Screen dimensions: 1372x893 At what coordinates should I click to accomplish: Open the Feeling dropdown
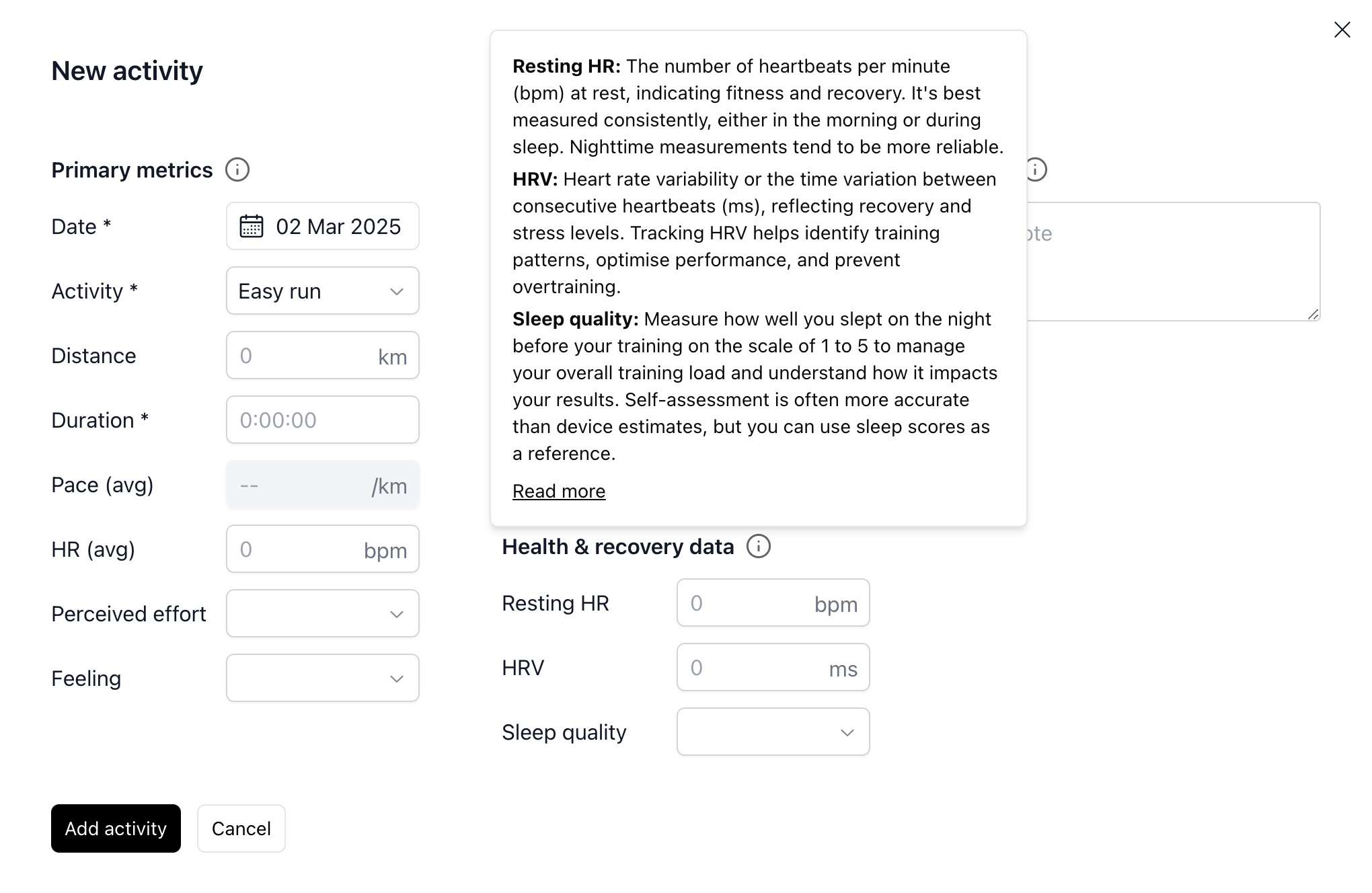323,678
